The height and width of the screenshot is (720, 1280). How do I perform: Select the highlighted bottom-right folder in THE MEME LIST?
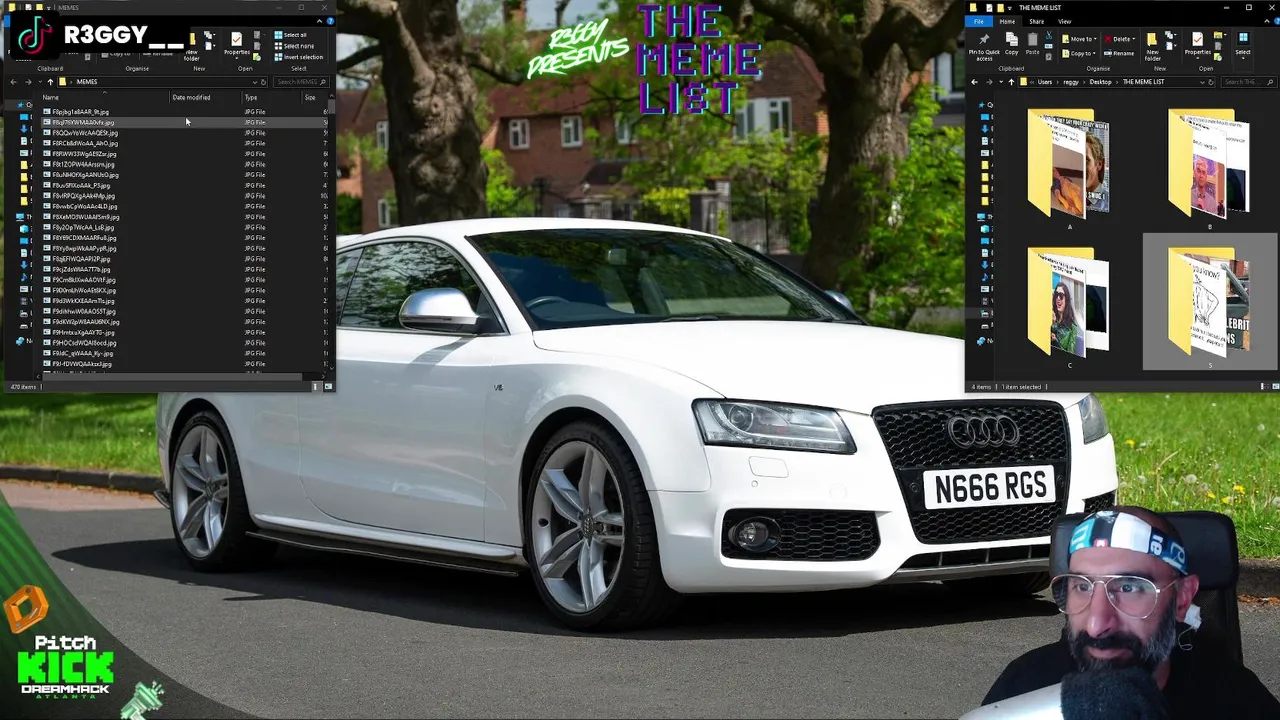[1210, 303]
